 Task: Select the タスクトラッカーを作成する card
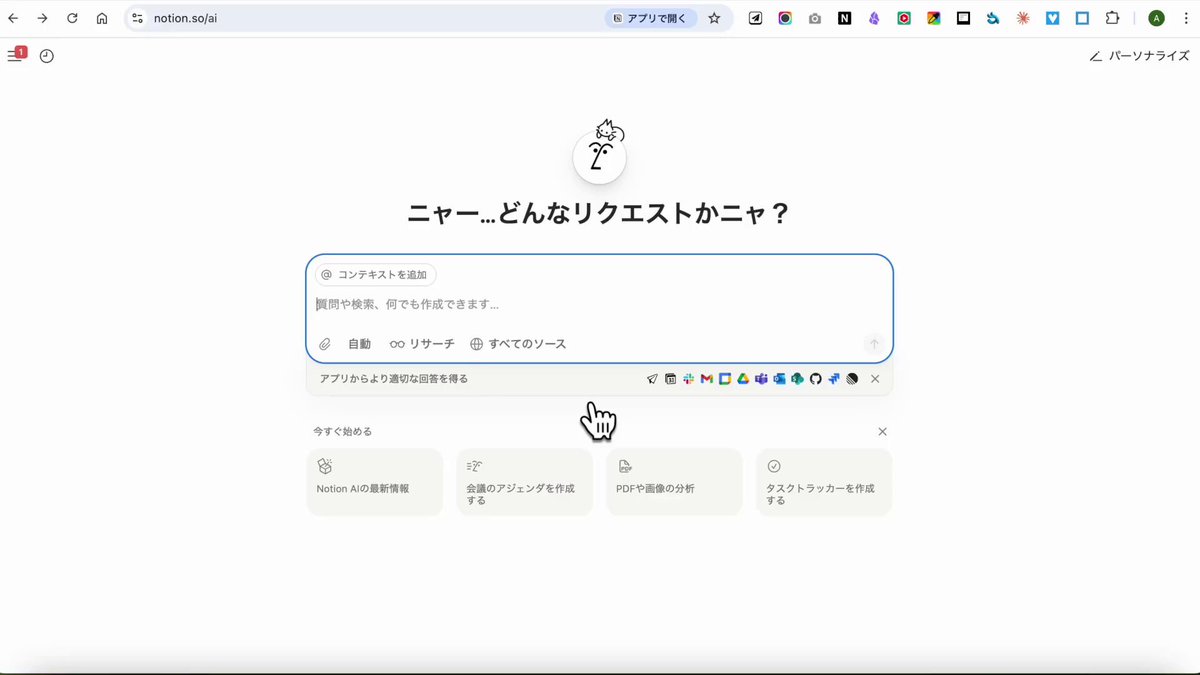[x=824, y=482]
